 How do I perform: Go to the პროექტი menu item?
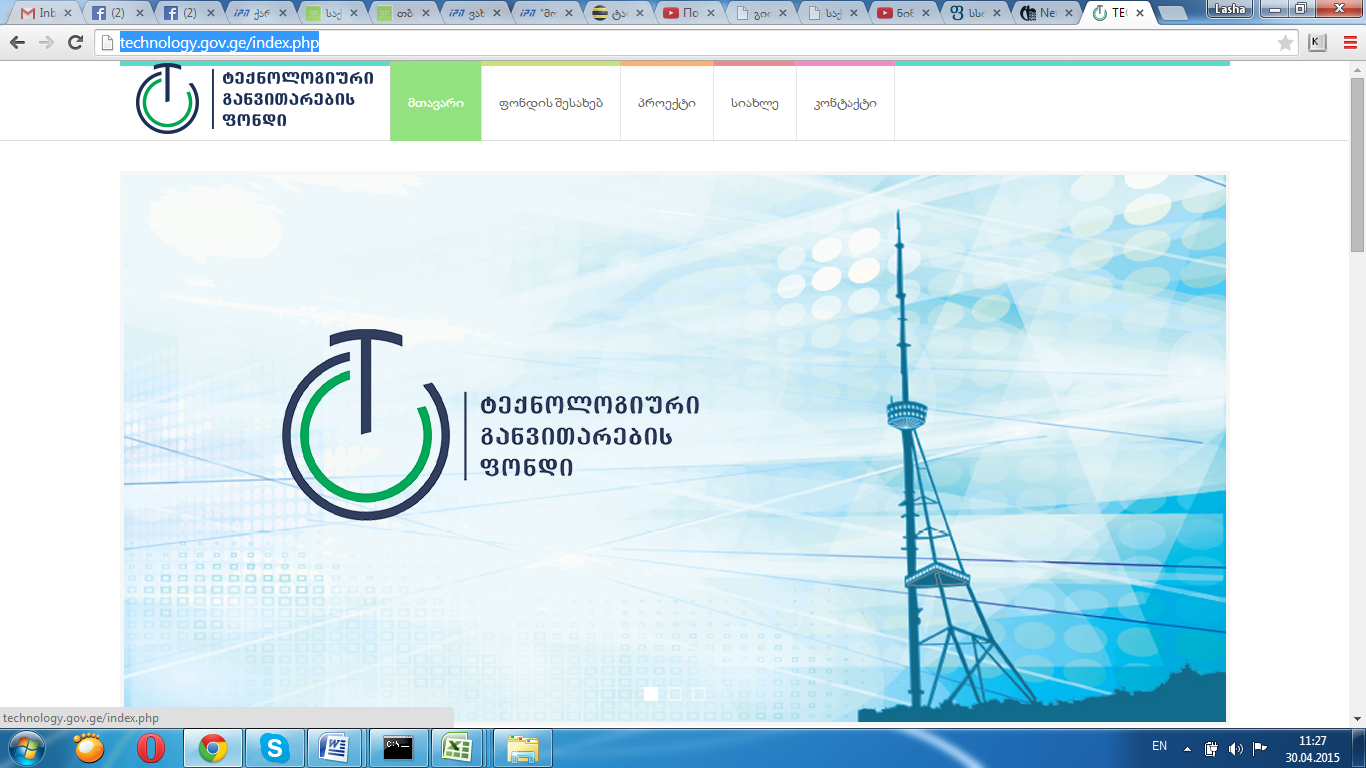[x=667, y=103]
